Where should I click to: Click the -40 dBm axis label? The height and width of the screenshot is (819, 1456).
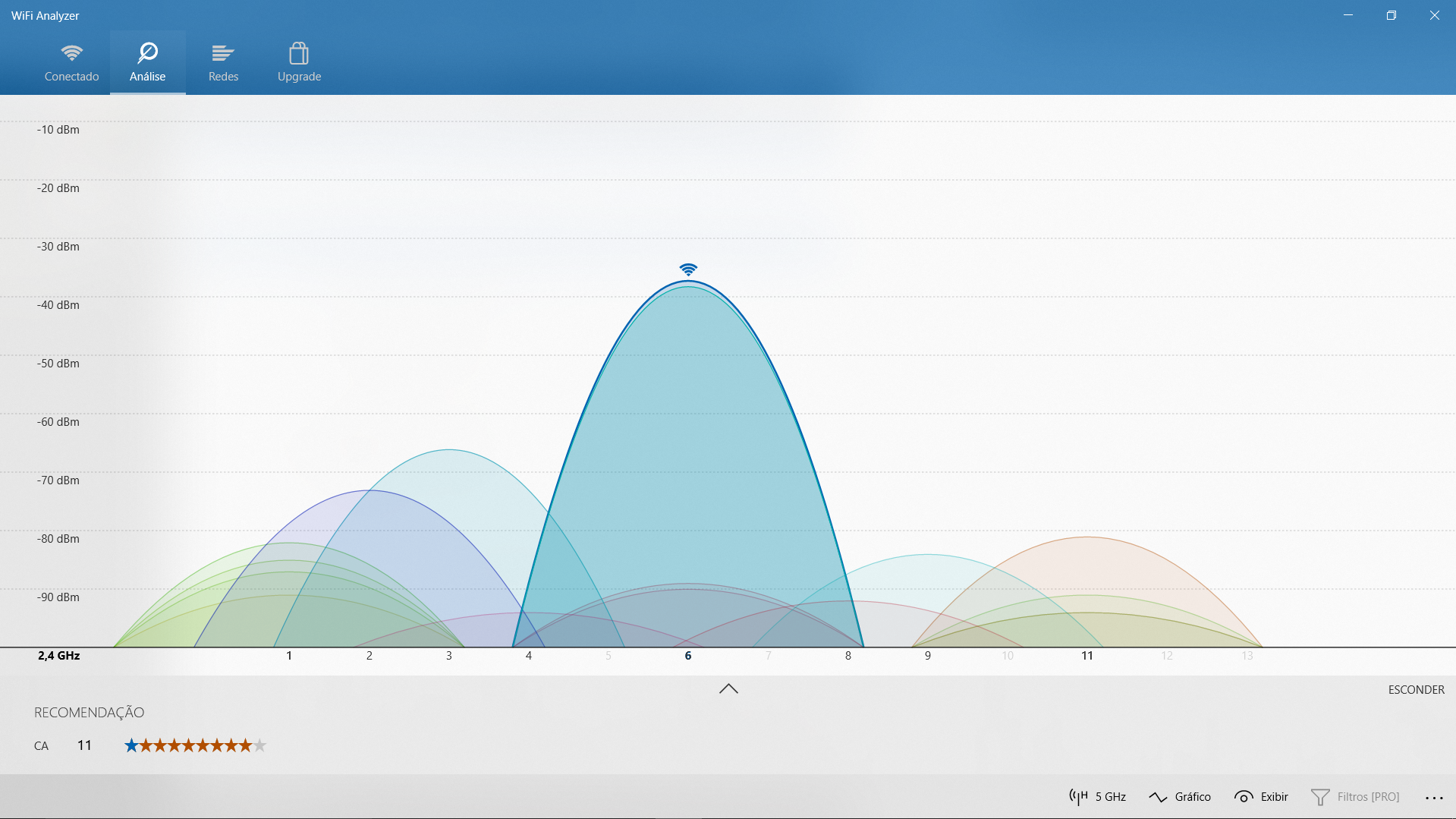tap(58, 305)
